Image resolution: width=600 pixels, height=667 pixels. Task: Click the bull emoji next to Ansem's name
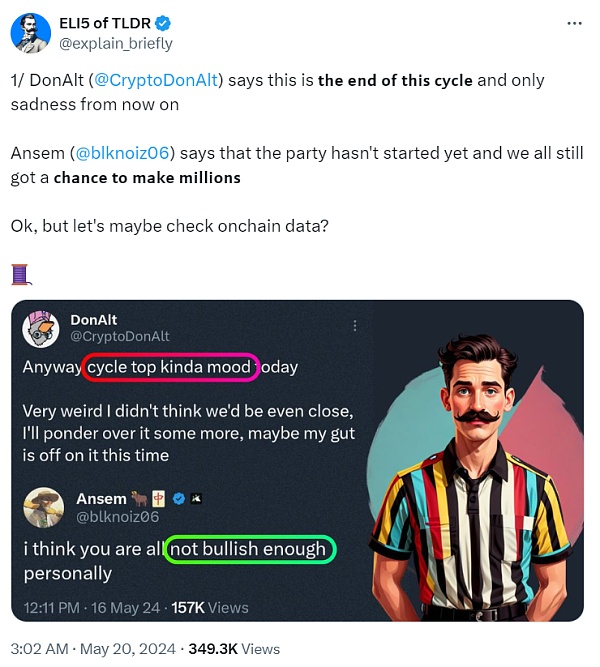tap(140, 498)
